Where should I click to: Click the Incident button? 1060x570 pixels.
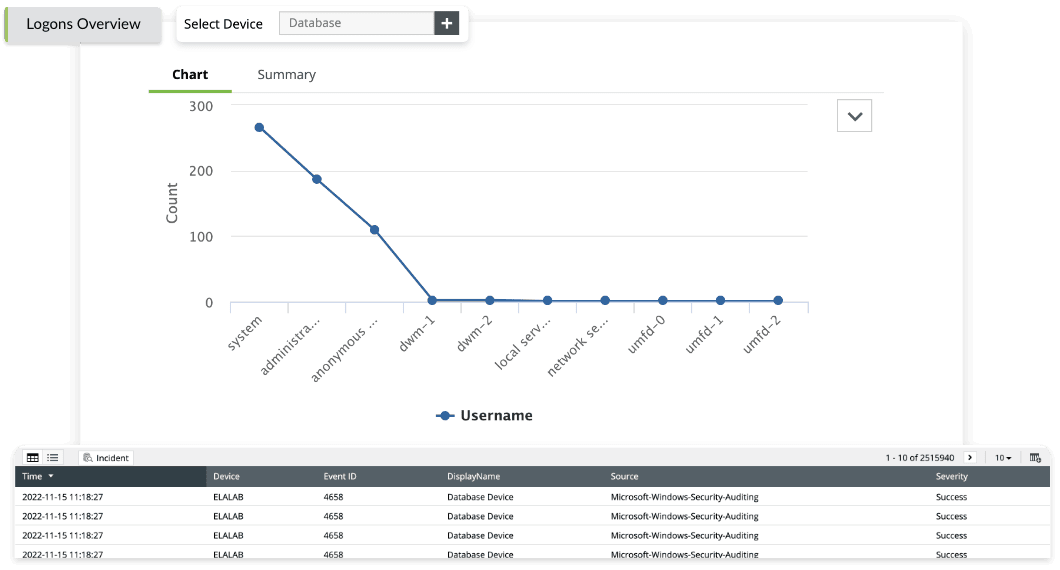(x=106, y=457)
